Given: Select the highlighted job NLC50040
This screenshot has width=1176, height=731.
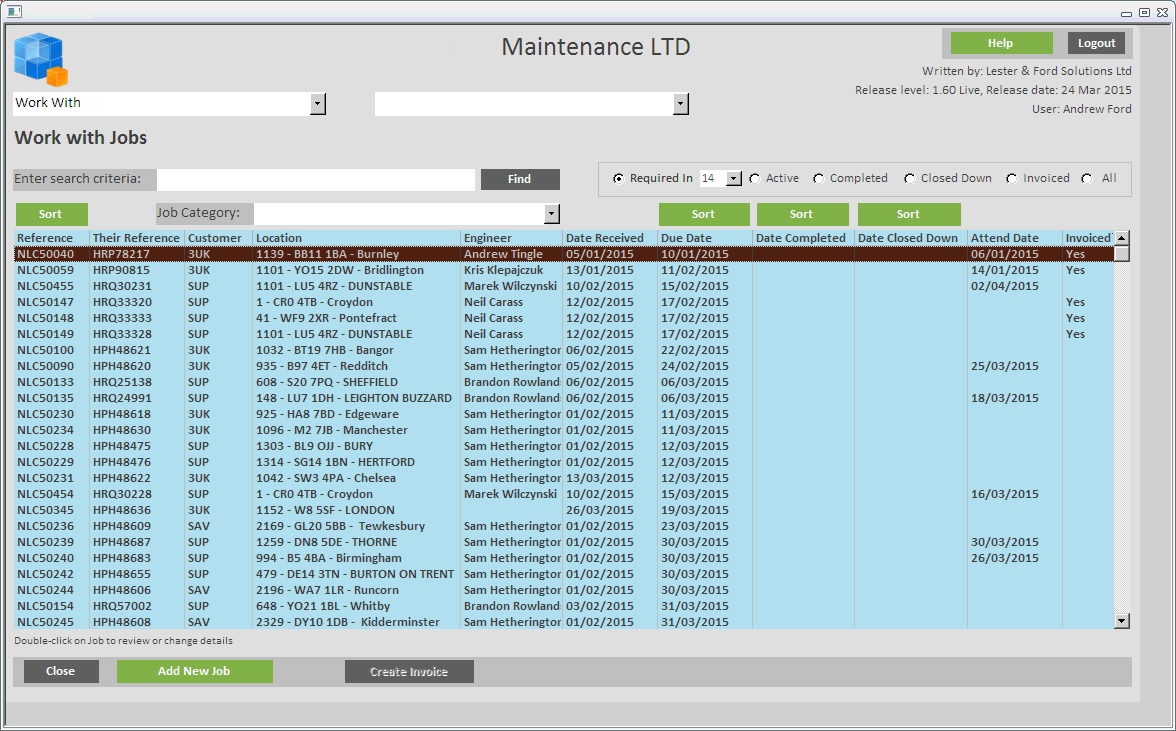Looking at the screenshot, I should (x=564, y=254).
